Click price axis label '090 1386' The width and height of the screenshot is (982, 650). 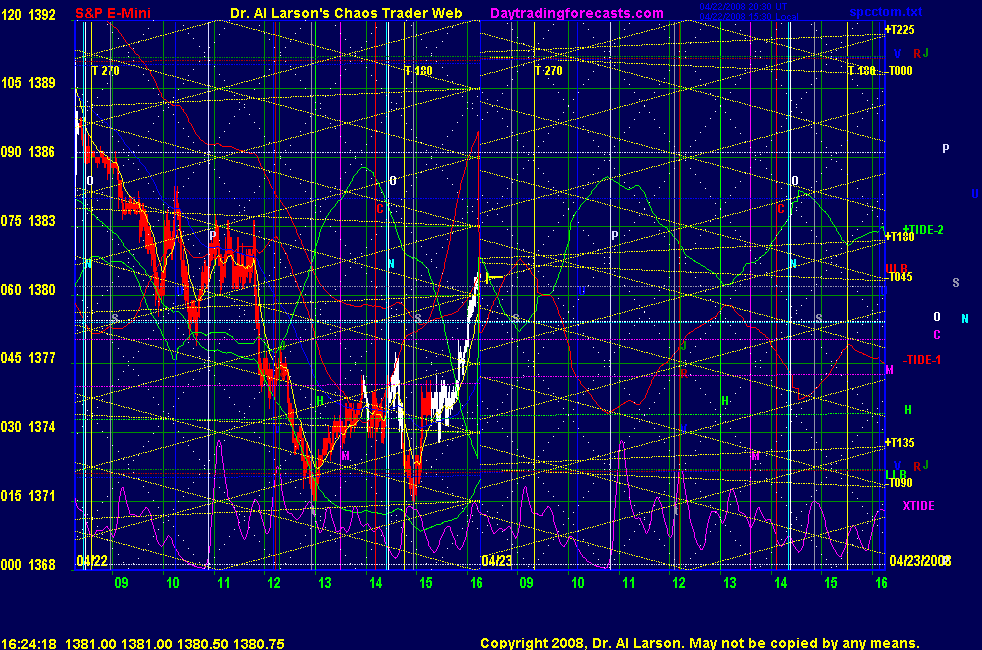click(28, 152)
